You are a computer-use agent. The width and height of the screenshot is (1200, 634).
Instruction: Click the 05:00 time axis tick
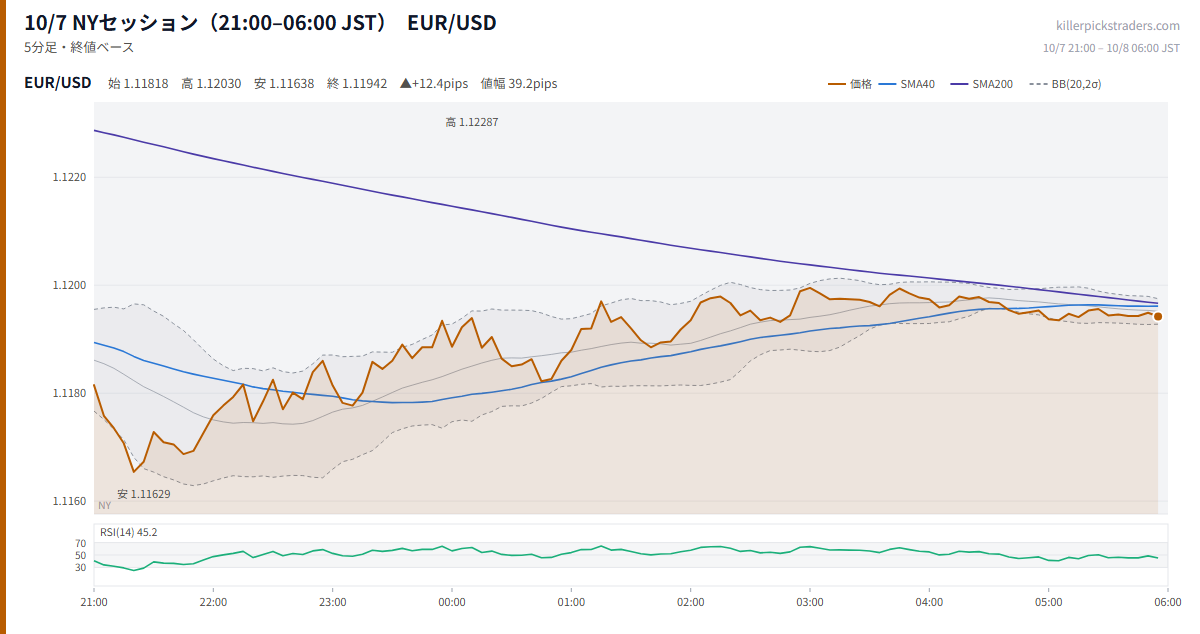click(1049, 603)
